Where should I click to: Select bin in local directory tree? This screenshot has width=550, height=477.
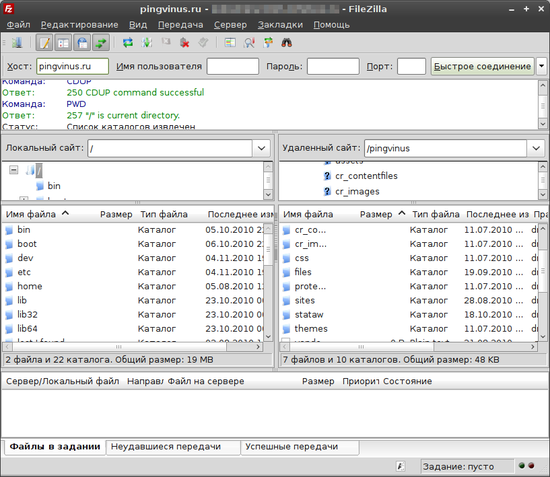pos(54,186)
